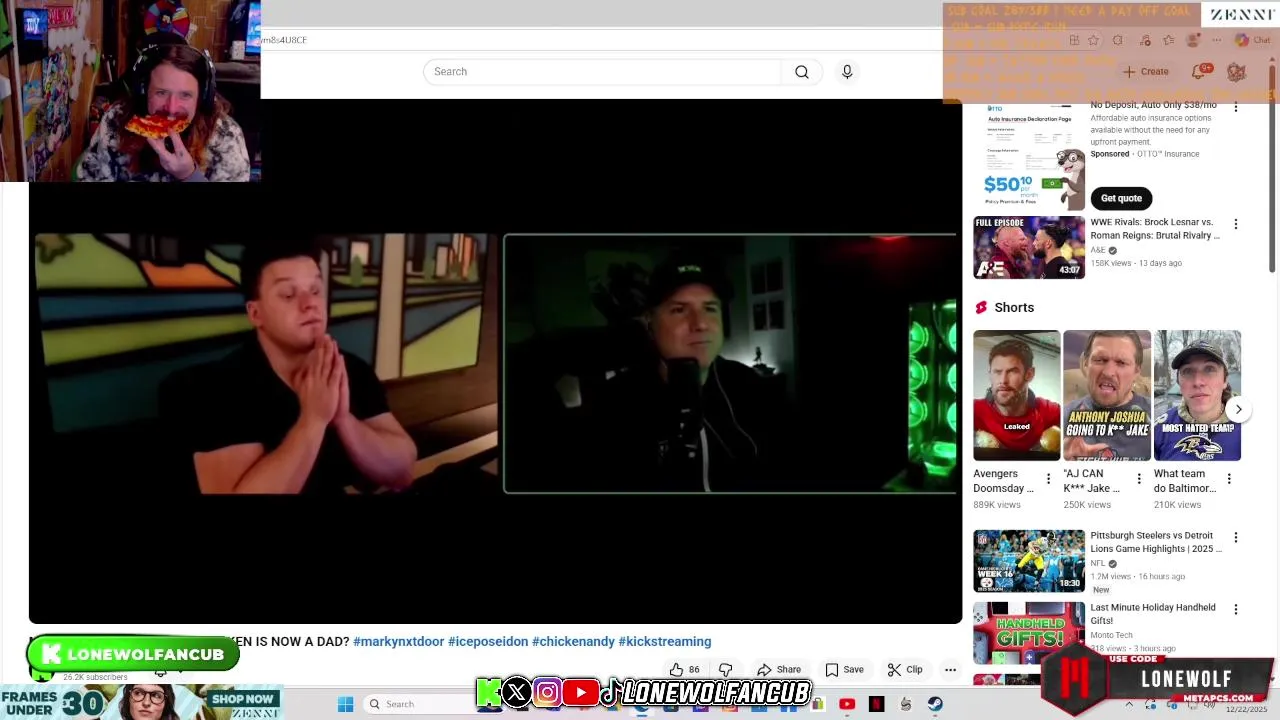The height and width of the screenshot is (720, 1280).
Task: Open Edge split screen icon
Action: coord(1074,40)
